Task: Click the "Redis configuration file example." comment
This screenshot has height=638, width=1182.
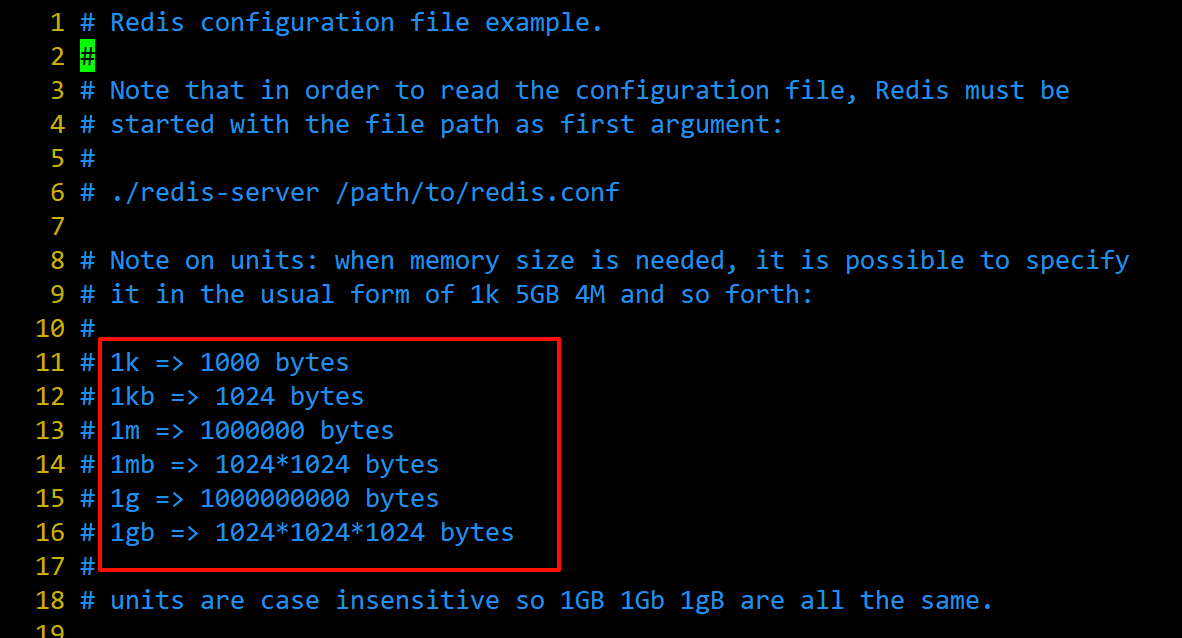Action: point(356,23)
